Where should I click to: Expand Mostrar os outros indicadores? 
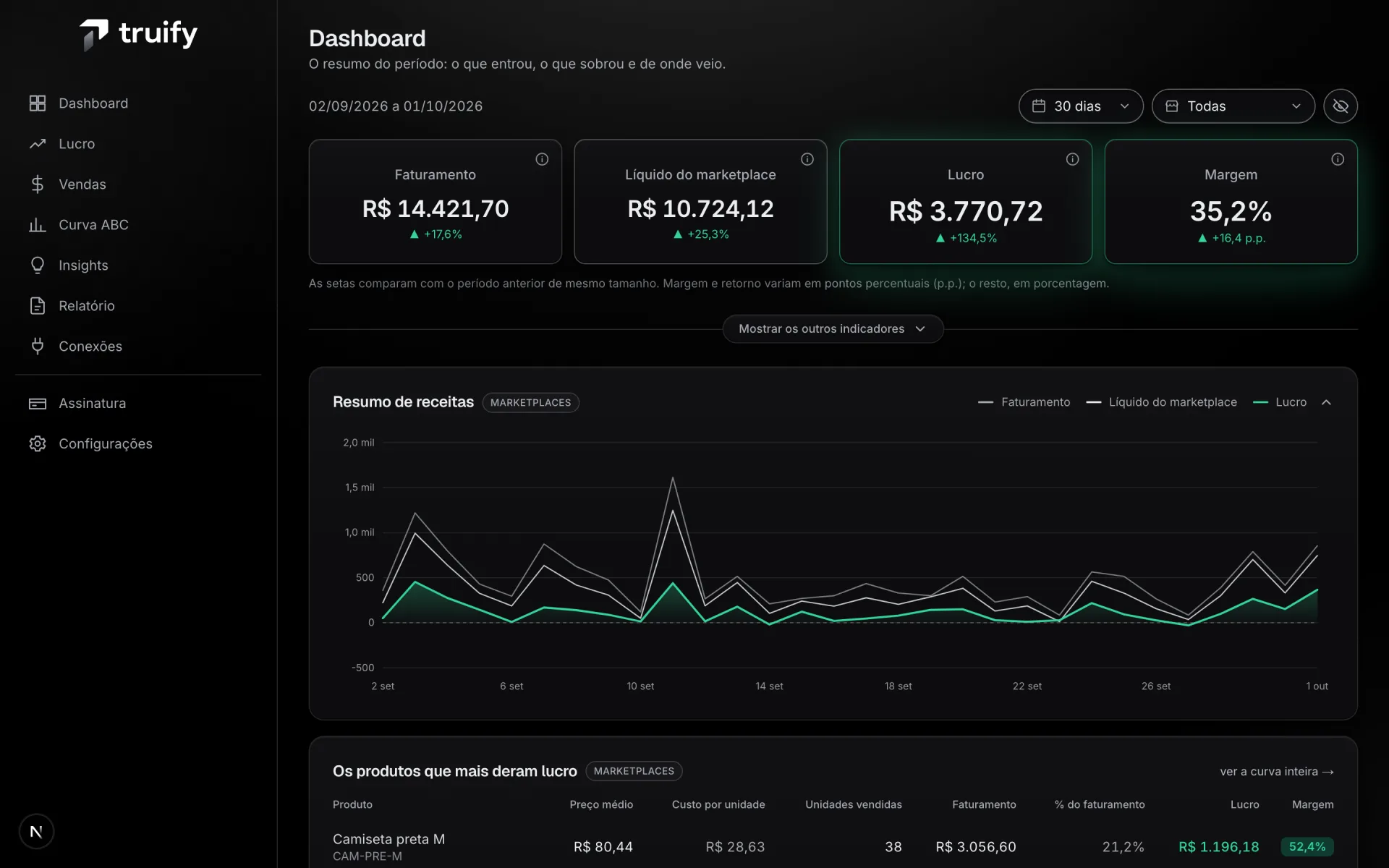click(x=833, y=329)
